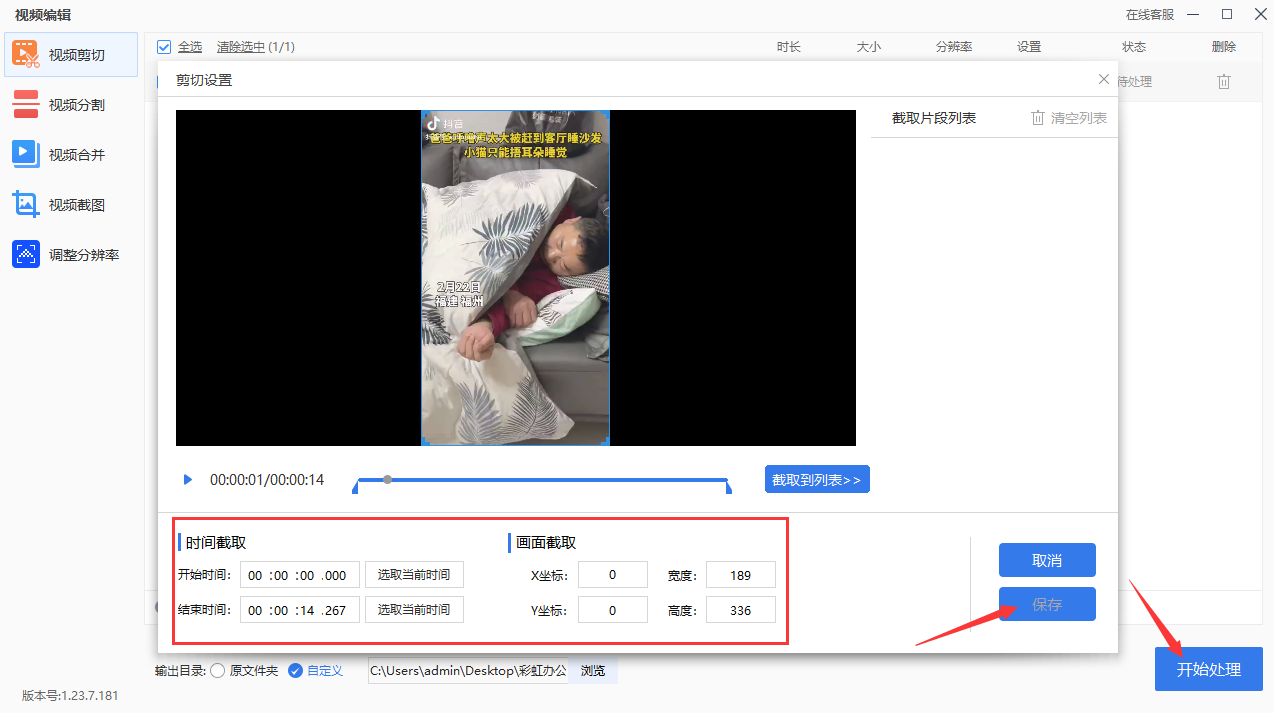This screenshot has height=713, width=1274.
Task: Click the trash delete icon in file row
Action: pos(1223,82)
